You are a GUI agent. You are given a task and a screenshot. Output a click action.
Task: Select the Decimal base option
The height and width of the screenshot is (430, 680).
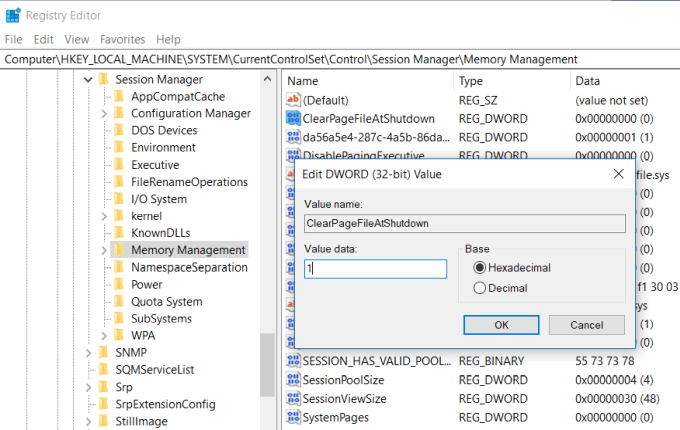pyautogui.click(x=480, y=288)
